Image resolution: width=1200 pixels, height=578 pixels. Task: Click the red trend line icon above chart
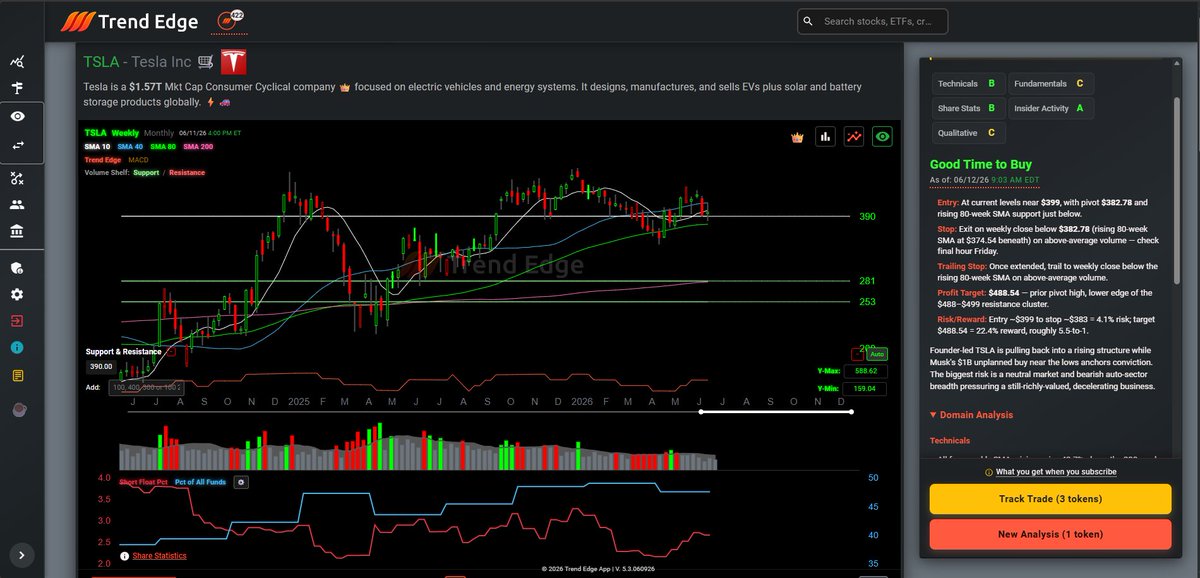[x=854, y=137]
